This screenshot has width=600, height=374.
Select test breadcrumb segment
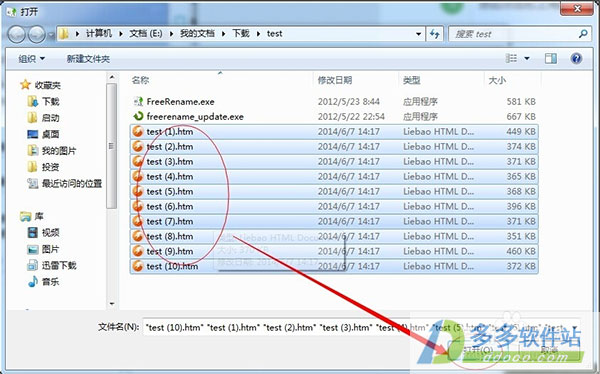pyautogui.click(x=274, y=34)
